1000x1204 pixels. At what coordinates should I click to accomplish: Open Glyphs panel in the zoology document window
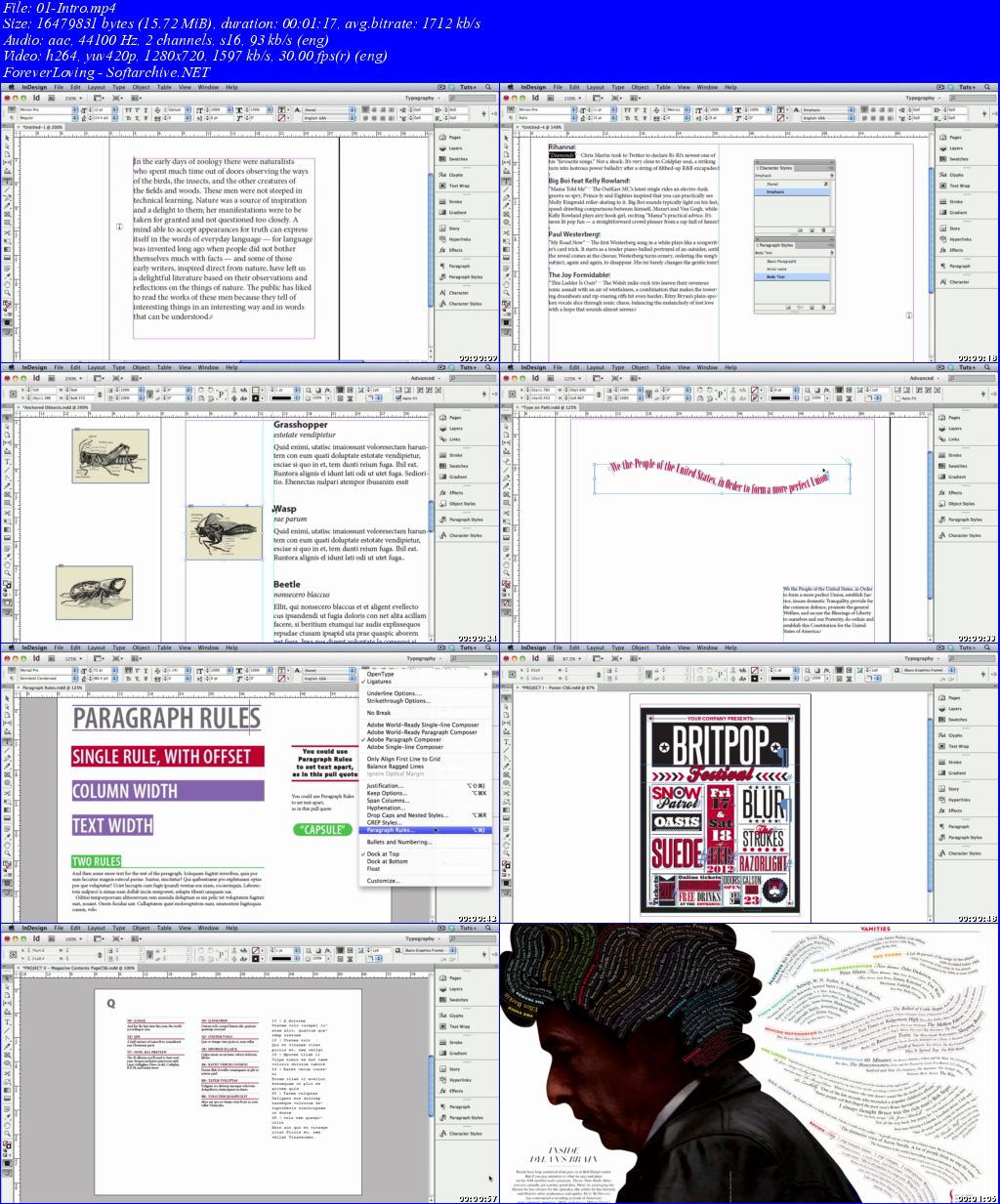pyautogui.click(x=456, y=175)
